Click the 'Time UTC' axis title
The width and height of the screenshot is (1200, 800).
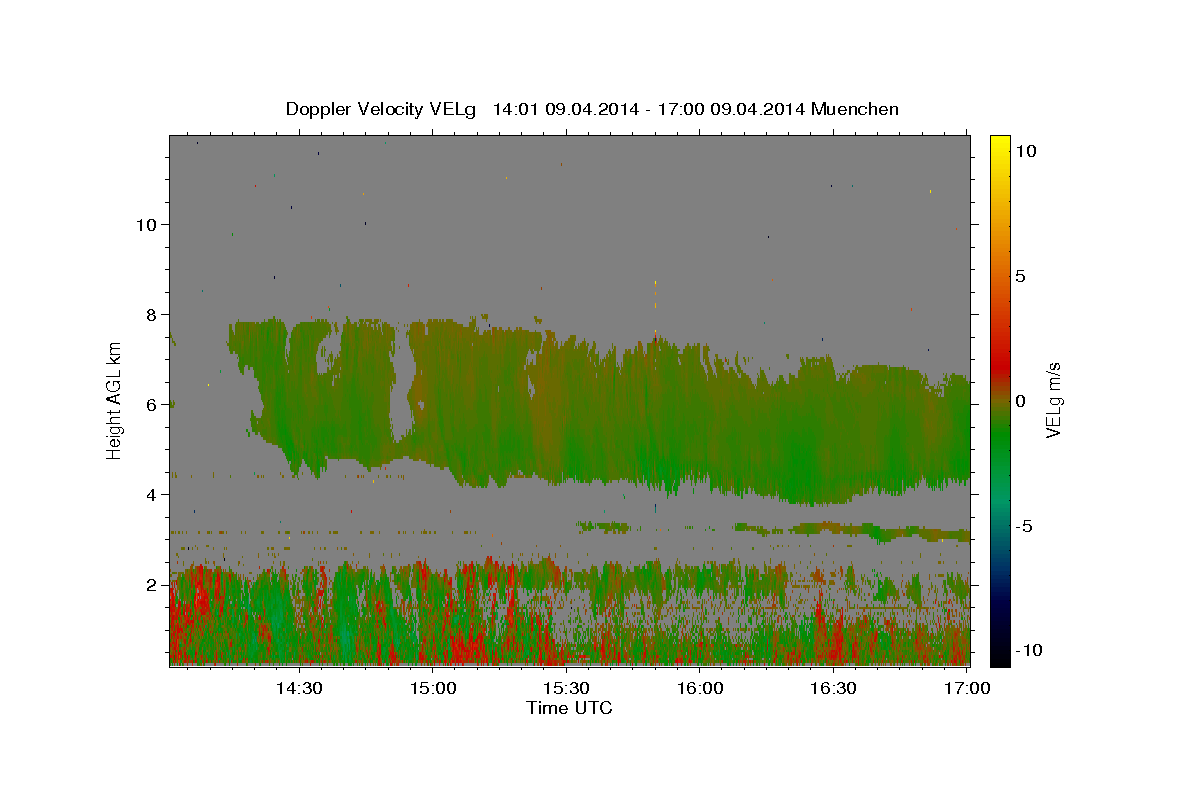coord(569,709)
